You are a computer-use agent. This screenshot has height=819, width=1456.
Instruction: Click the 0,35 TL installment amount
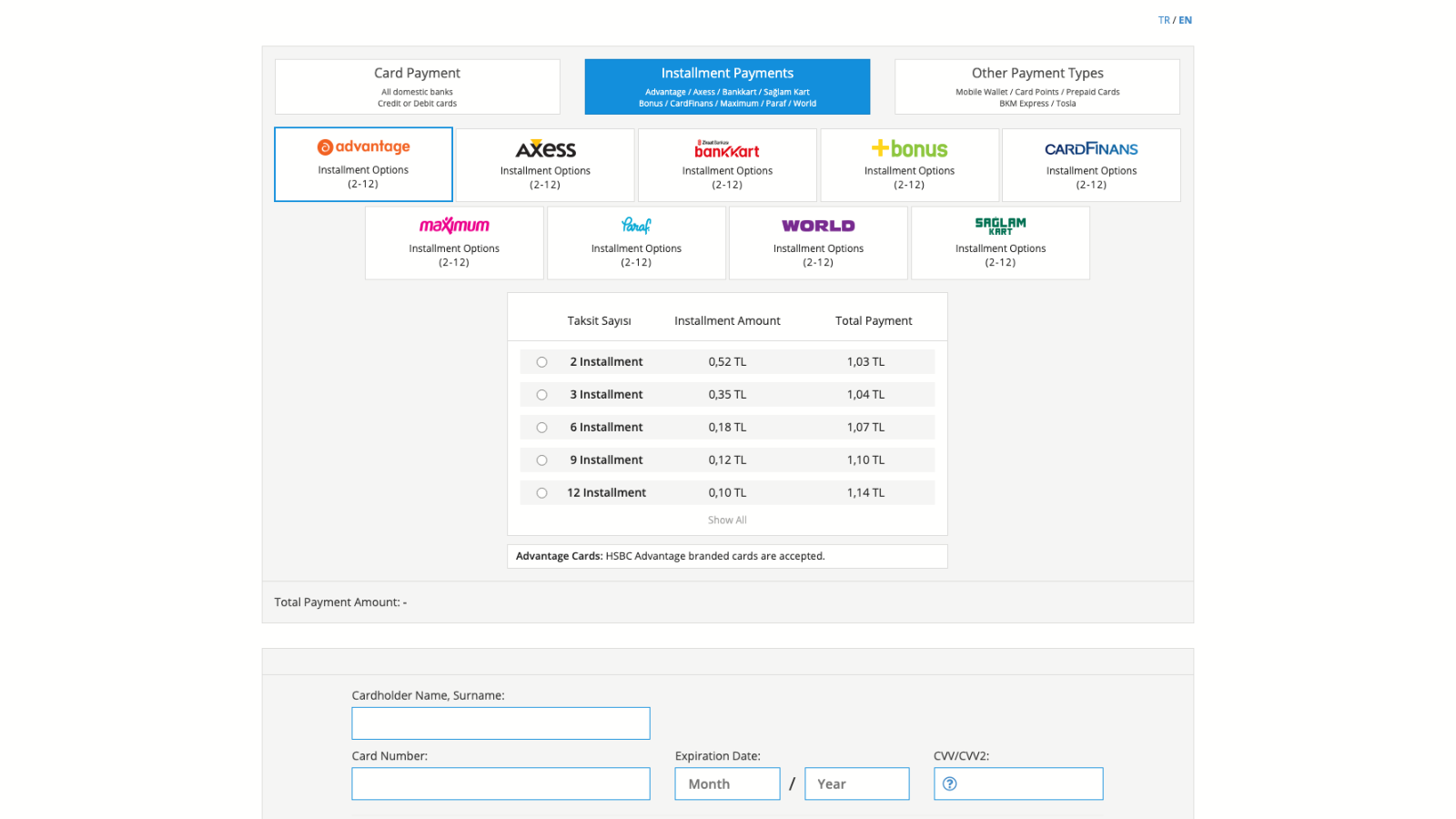(x=727, y=395)
